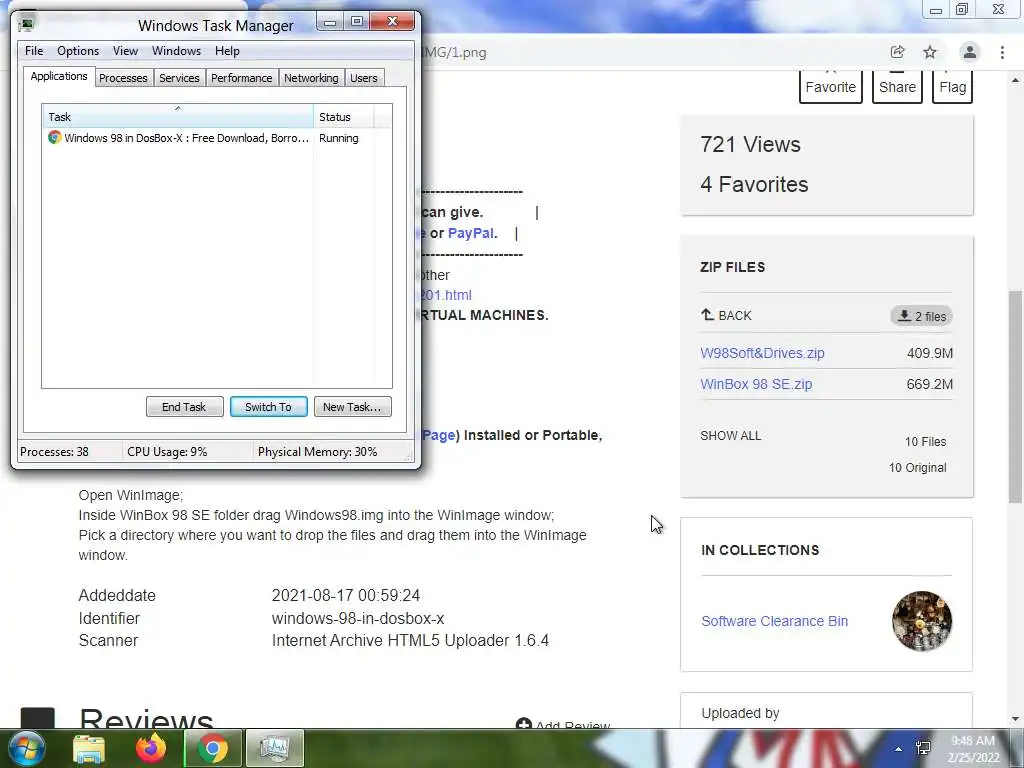Screen dimensions: 1024x768
Task: Open the Chrome three-dot menu
Action: [x=1002, y=52]
